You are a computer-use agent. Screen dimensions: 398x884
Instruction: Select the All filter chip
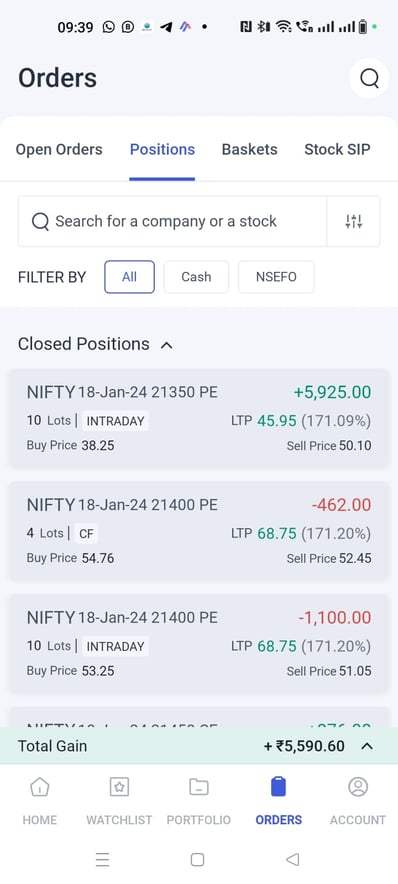coord(129,277)
